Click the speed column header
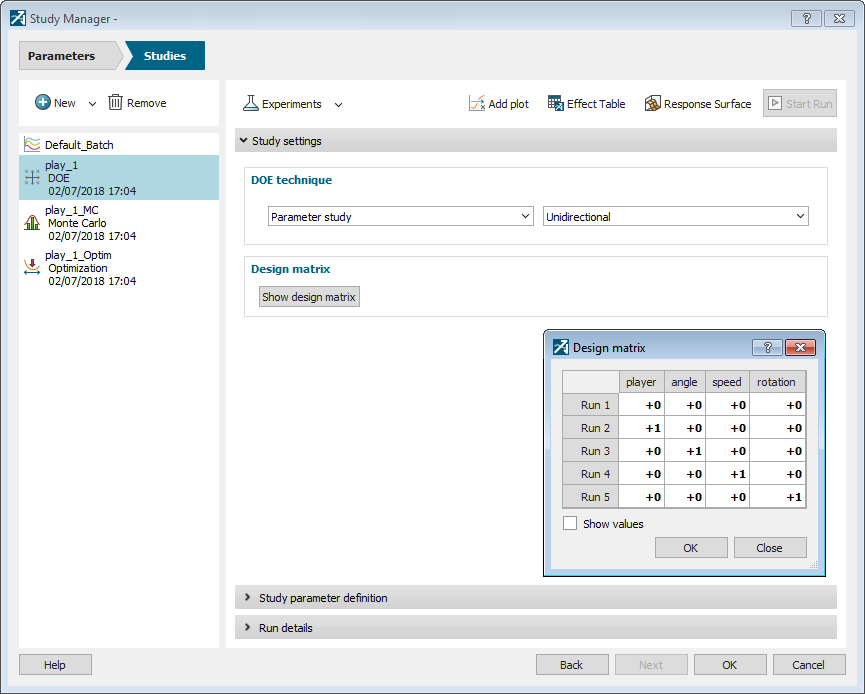This screenshot has height=694, width=865. click(x=727, y=382)
